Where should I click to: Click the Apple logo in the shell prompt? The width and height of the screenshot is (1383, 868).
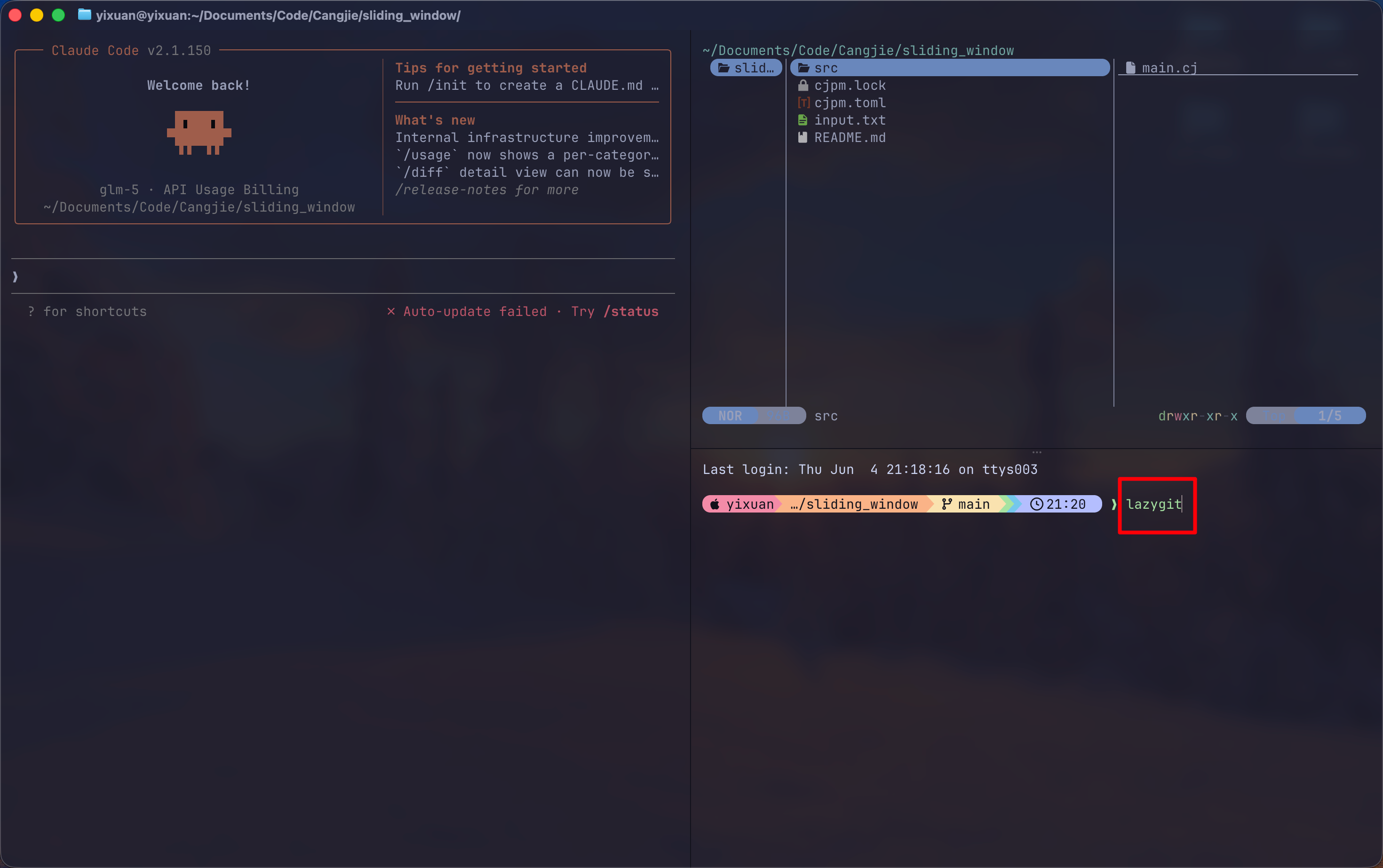[715, 504]
